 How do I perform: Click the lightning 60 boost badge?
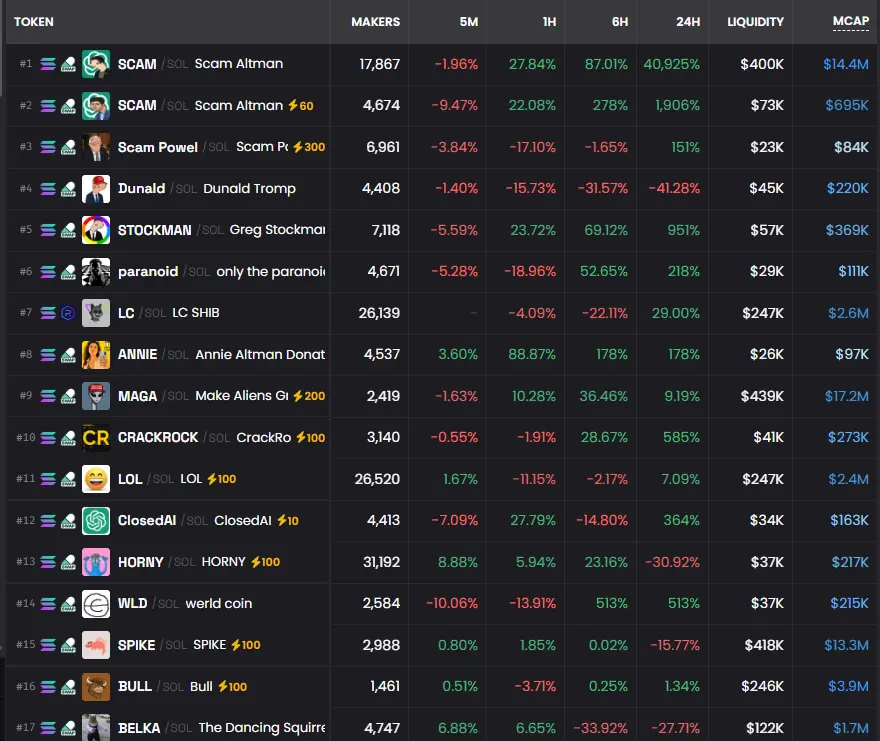(x=301, y=106)
